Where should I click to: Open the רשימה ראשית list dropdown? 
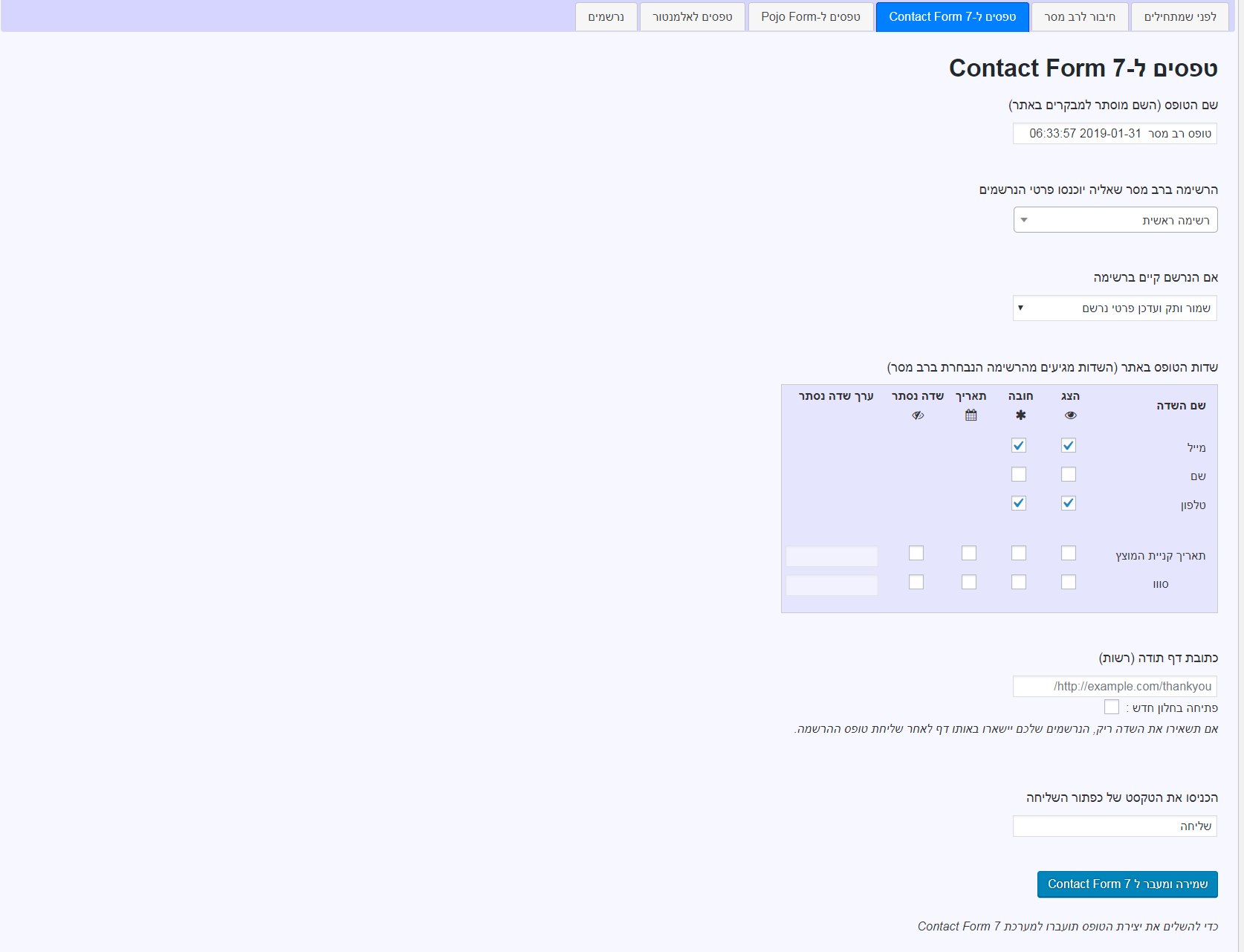[1115, 220]
